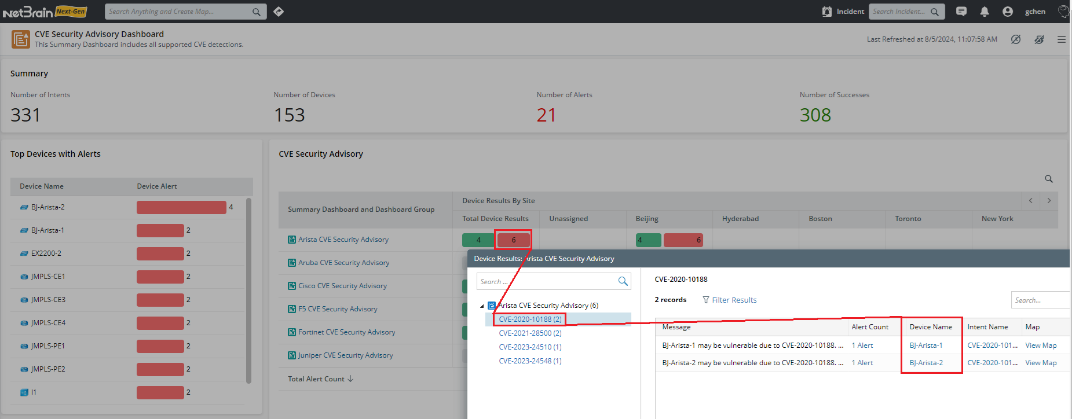Toggle the auto-refresh disabled icon
This screenshot has width=1072, height=419.
(1015, 39)
